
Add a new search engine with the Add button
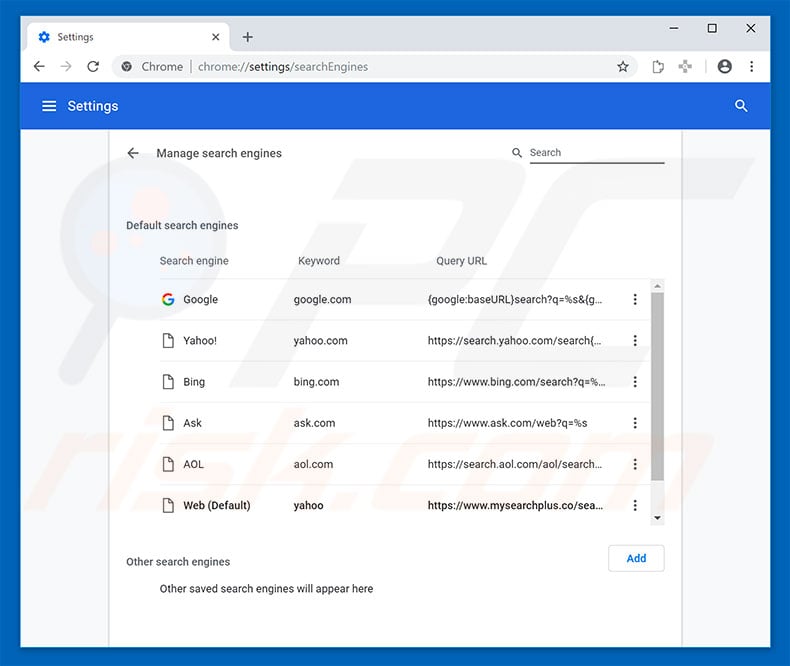point(636,558)
